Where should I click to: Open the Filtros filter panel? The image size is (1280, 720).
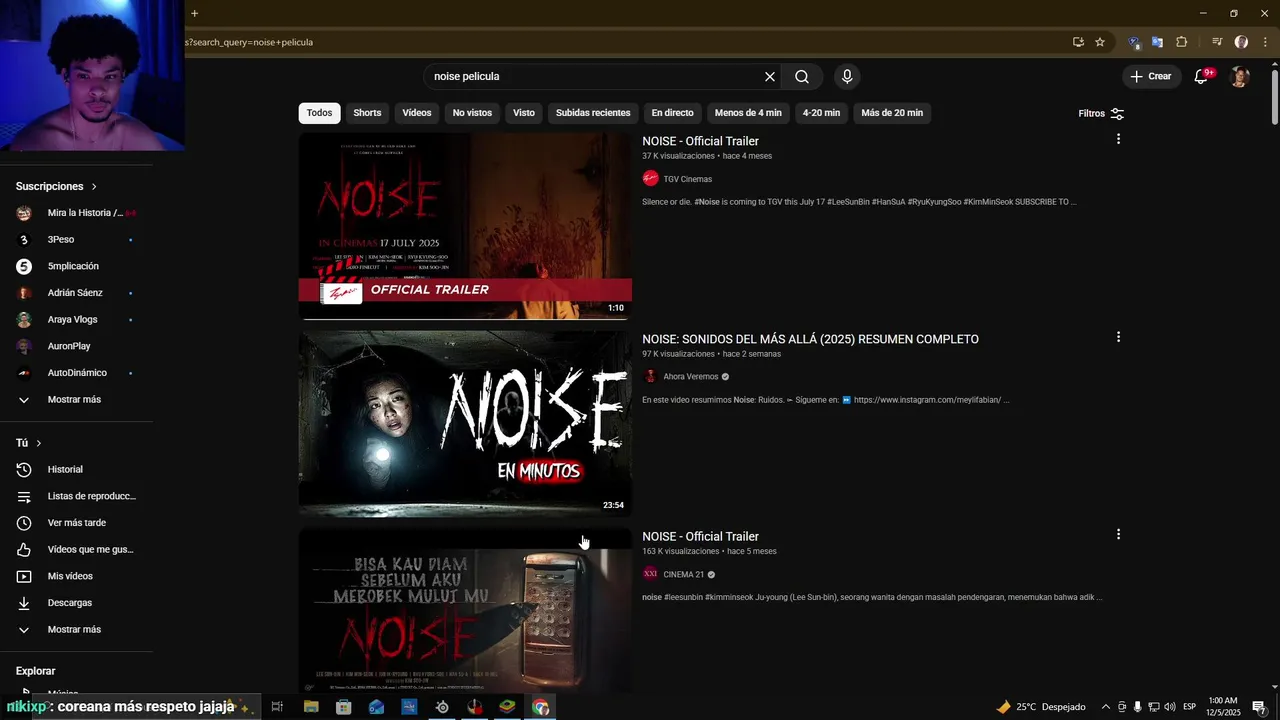click(1101, 114)
